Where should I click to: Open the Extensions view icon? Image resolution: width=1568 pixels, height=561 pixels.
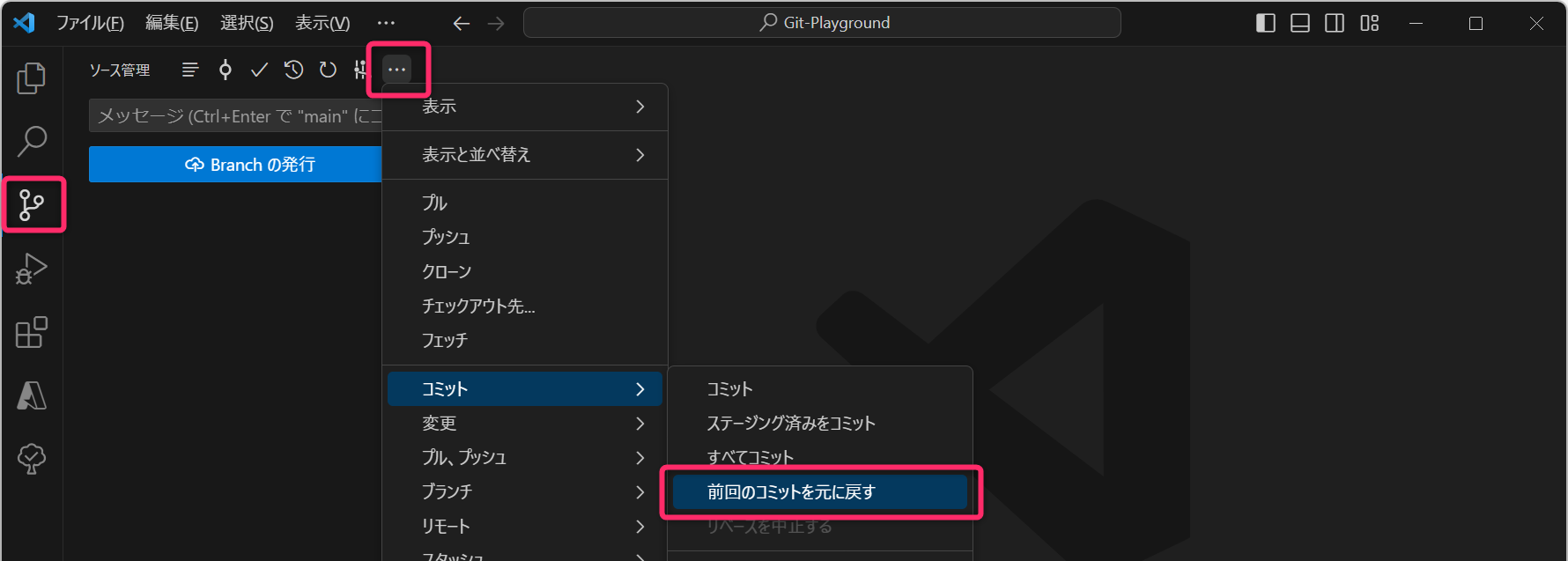(x=32, y=332)
